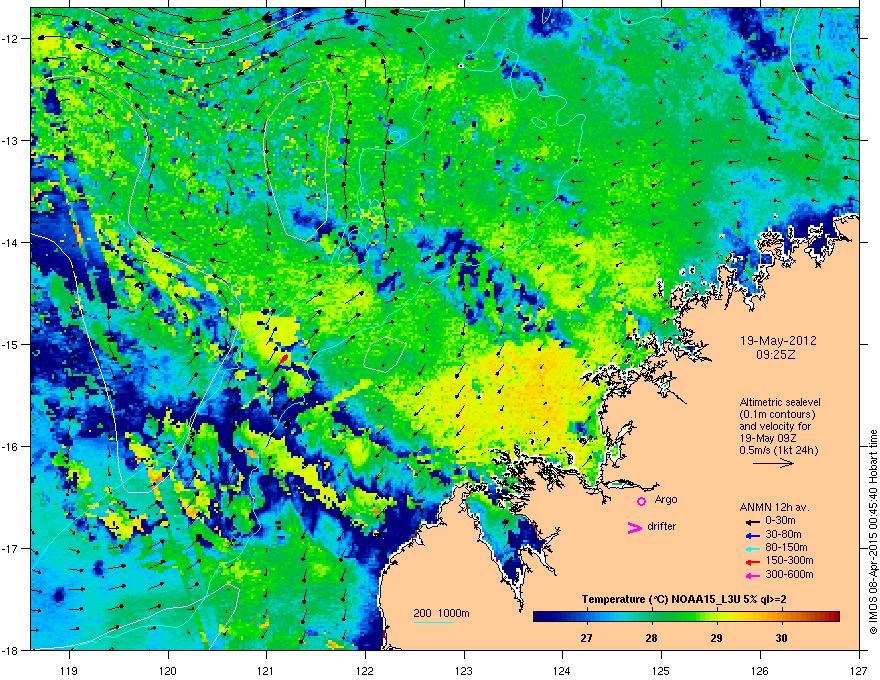Click latitude axis label -16

pos(11,447)
